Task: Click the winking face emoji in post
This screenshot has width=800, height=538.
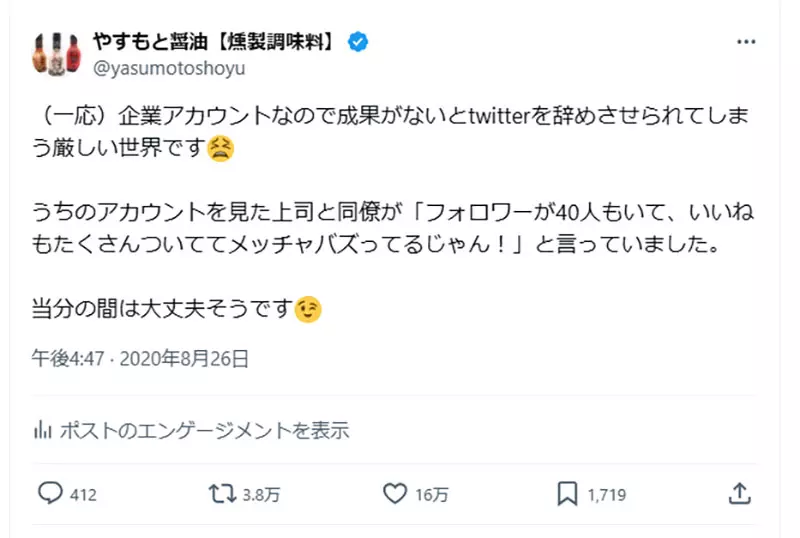Action: (x=309, y=311)
